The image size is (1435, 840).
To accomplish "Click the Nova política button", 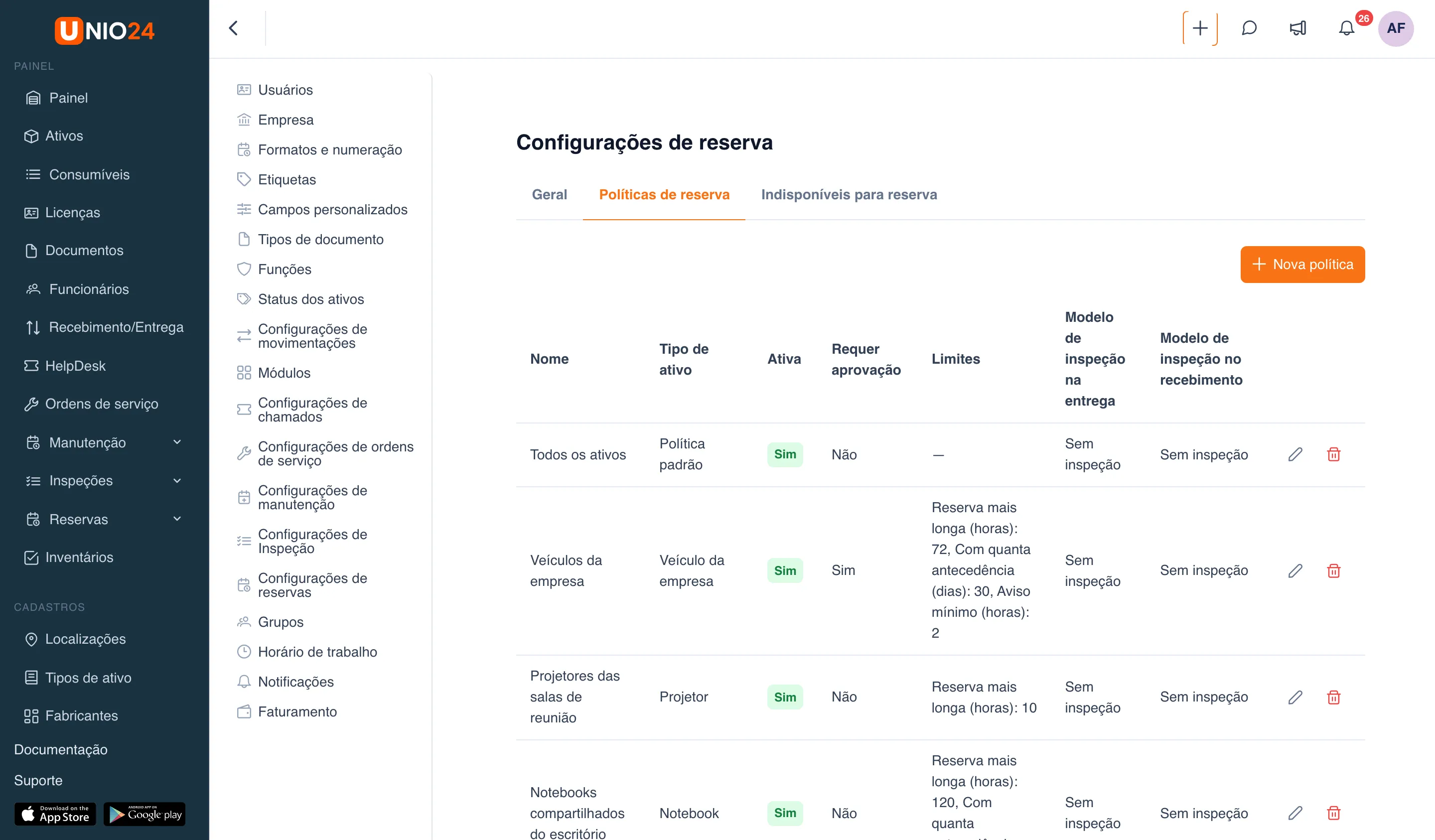I will point(1302,264).
